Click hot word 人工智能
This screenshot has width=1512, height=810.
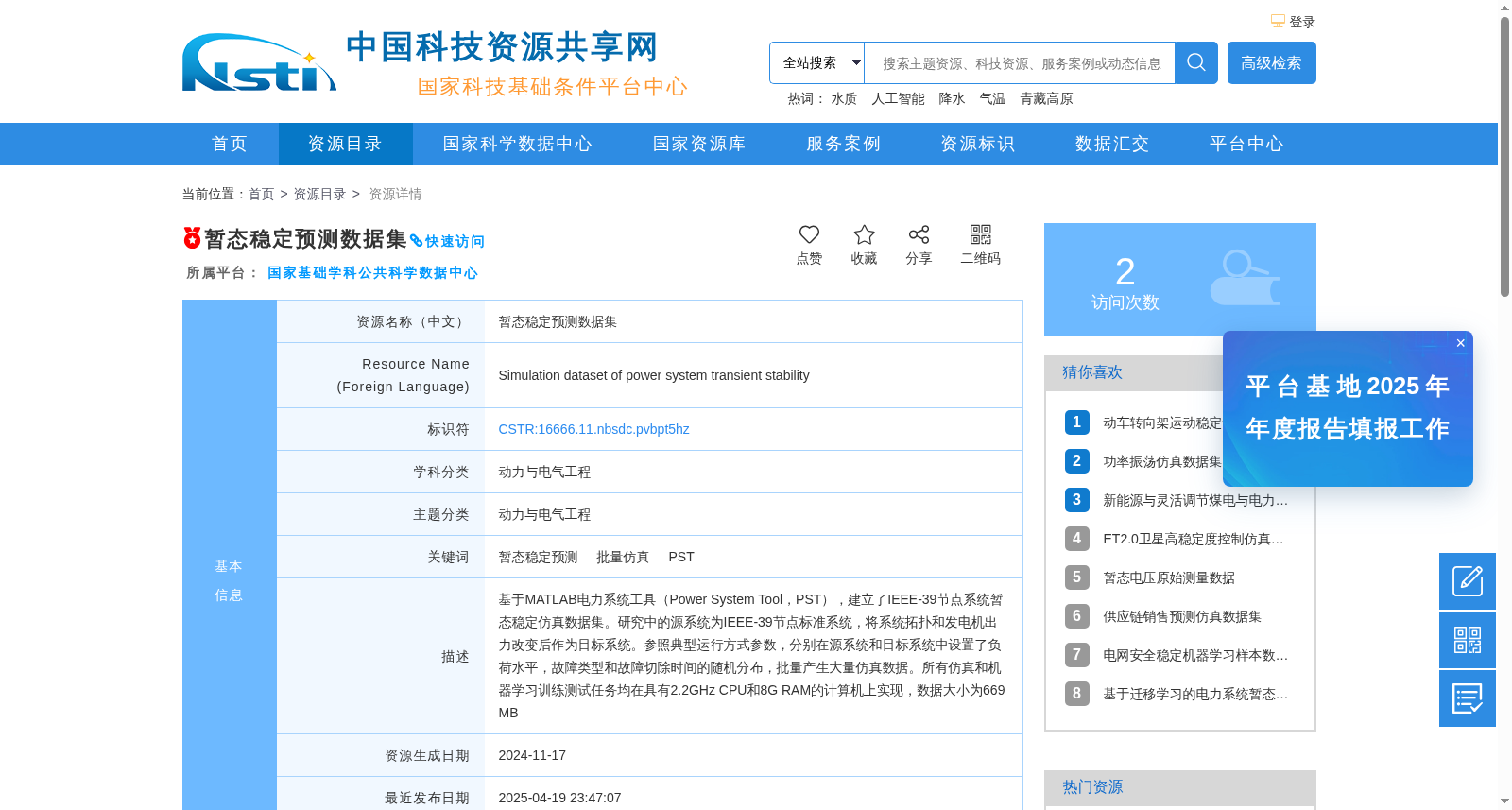(x=898, y=99)
